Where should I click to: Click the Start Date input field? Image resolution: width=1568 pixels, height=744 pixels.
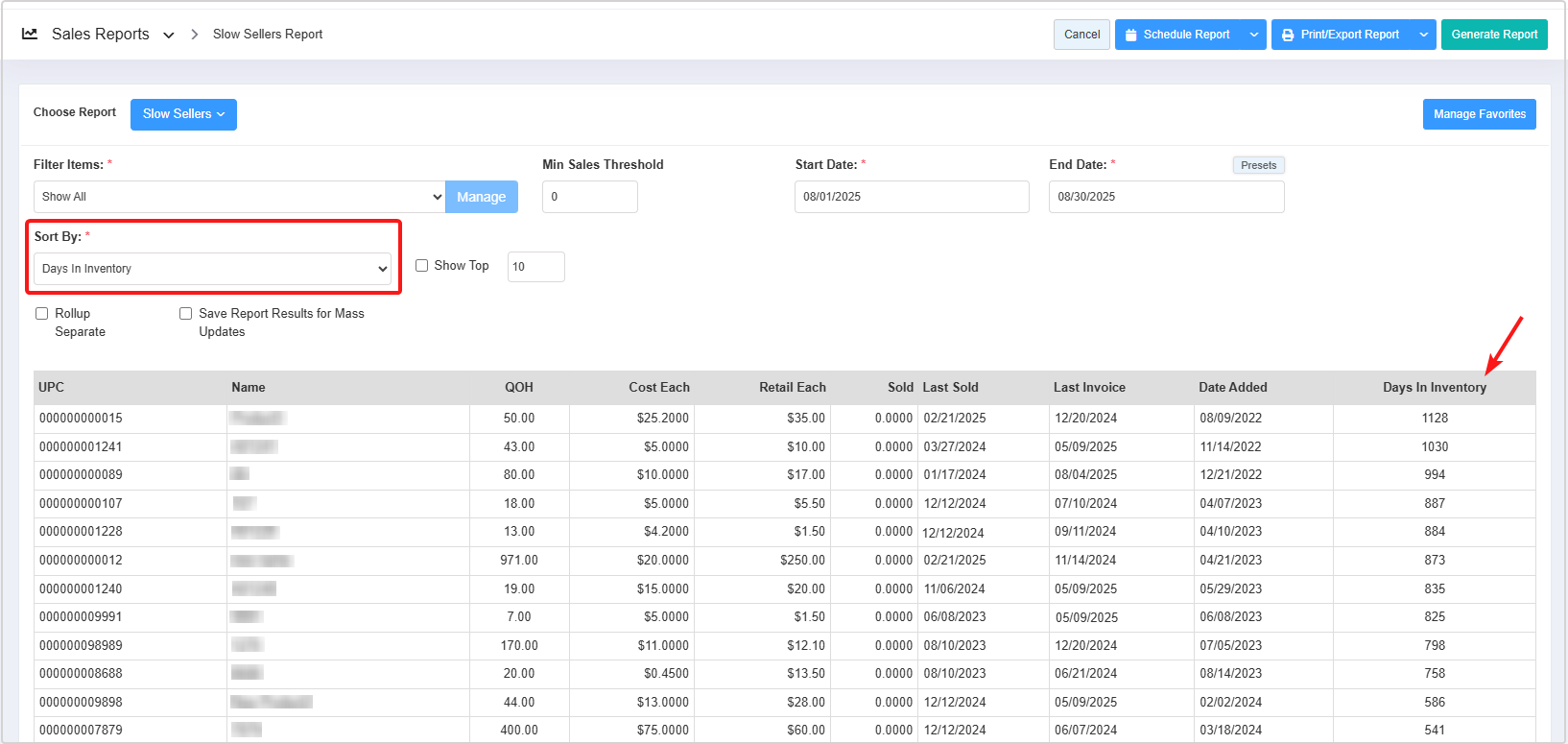[x=911, y=197]
